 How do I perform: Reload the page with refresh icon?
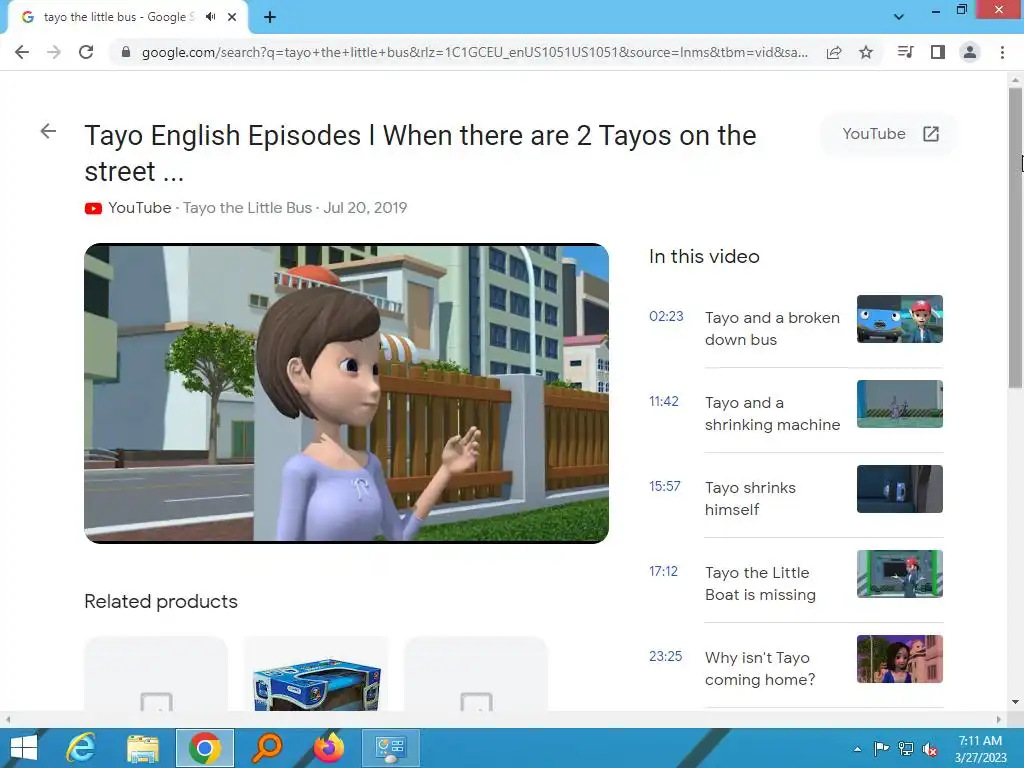86,52
